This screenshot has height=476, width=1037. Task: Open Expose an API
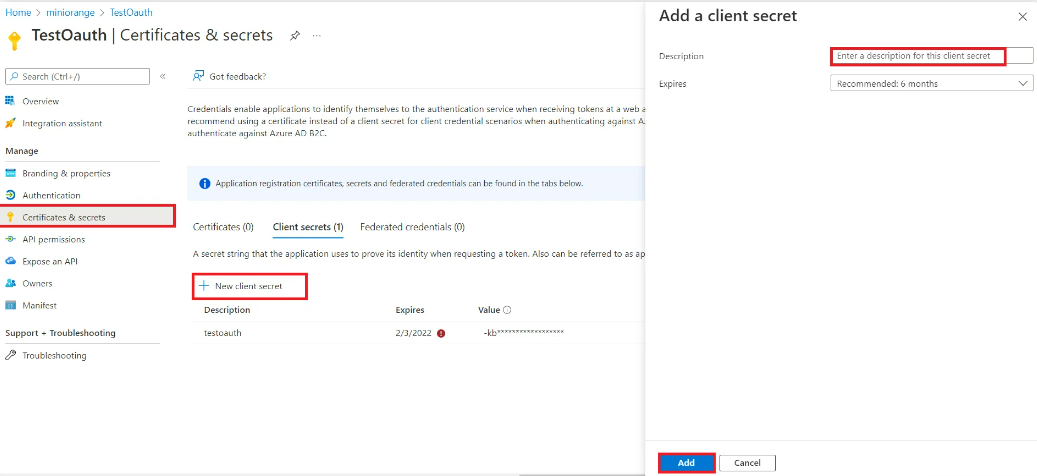[x=50, y=262]
